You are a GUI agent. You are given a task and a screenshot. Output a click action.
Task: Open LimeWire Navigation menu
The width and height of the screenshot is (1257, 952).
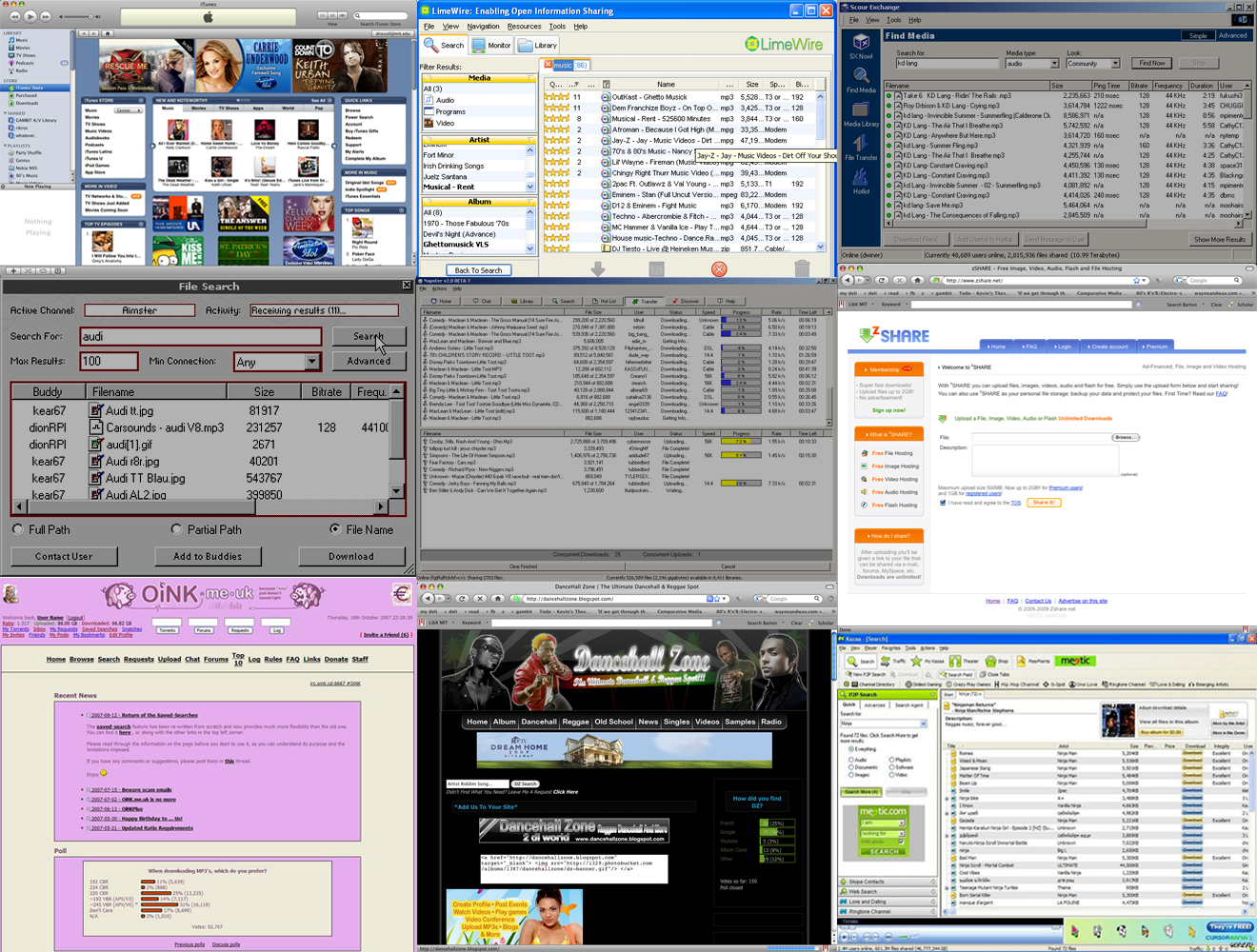(x=483, y=27)
